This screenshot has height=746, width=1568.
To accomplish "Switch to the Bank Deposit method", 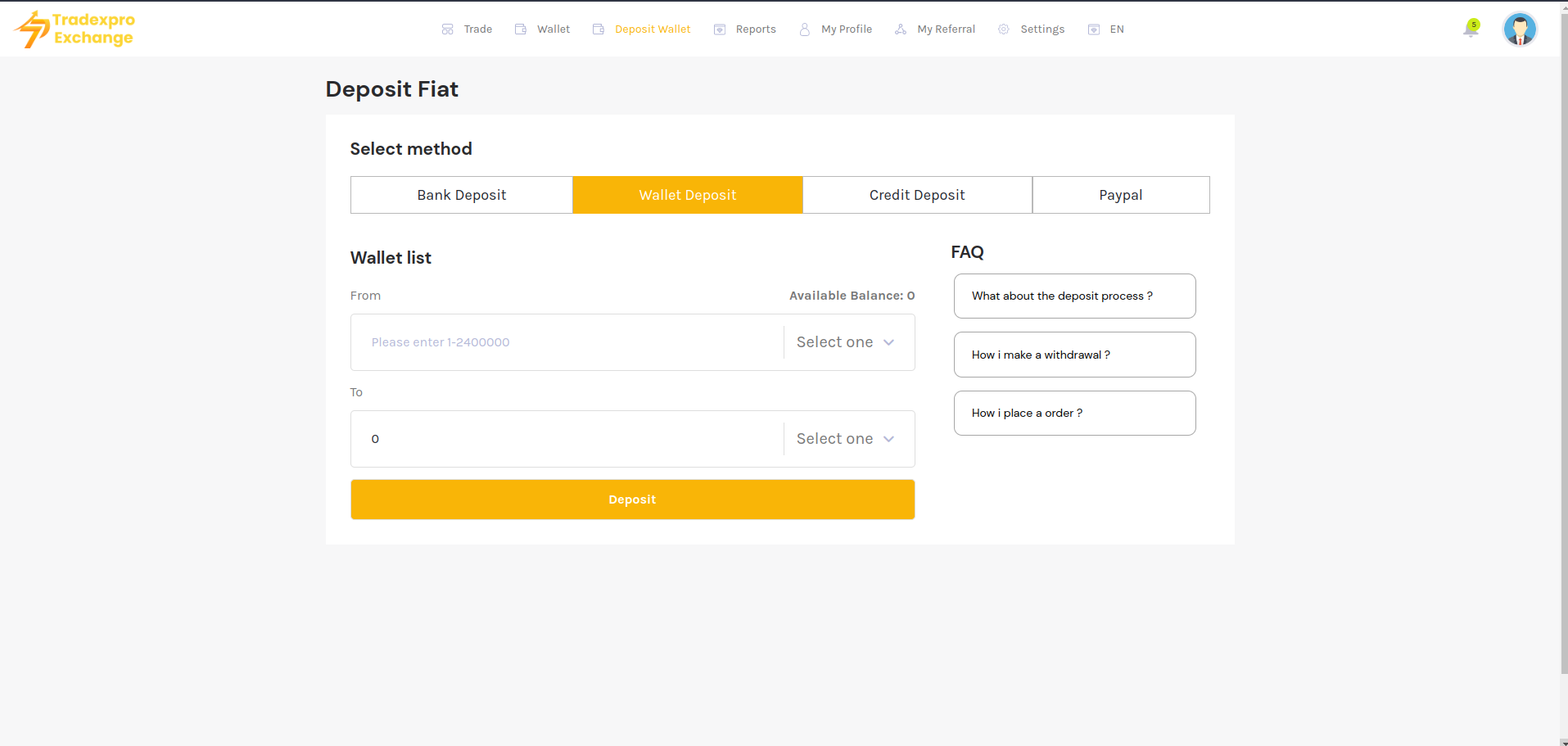I will tap(461, 195).
